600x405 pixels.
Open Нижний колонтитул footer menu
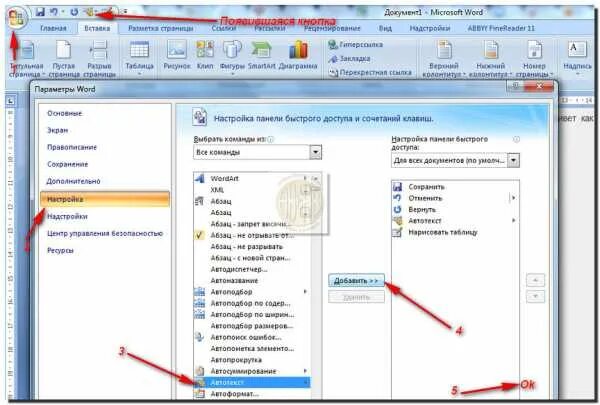(490, 58)
